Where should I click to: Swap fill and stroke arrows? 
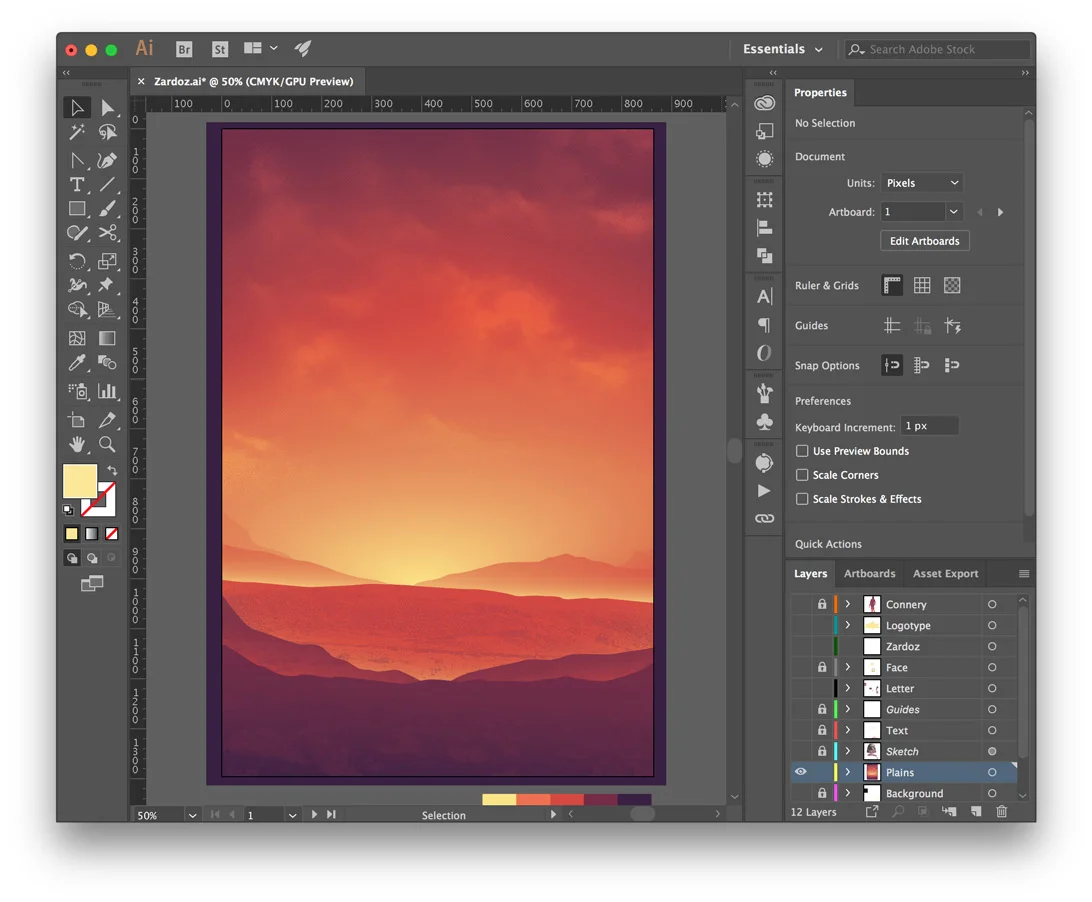[x=111, y=471]
